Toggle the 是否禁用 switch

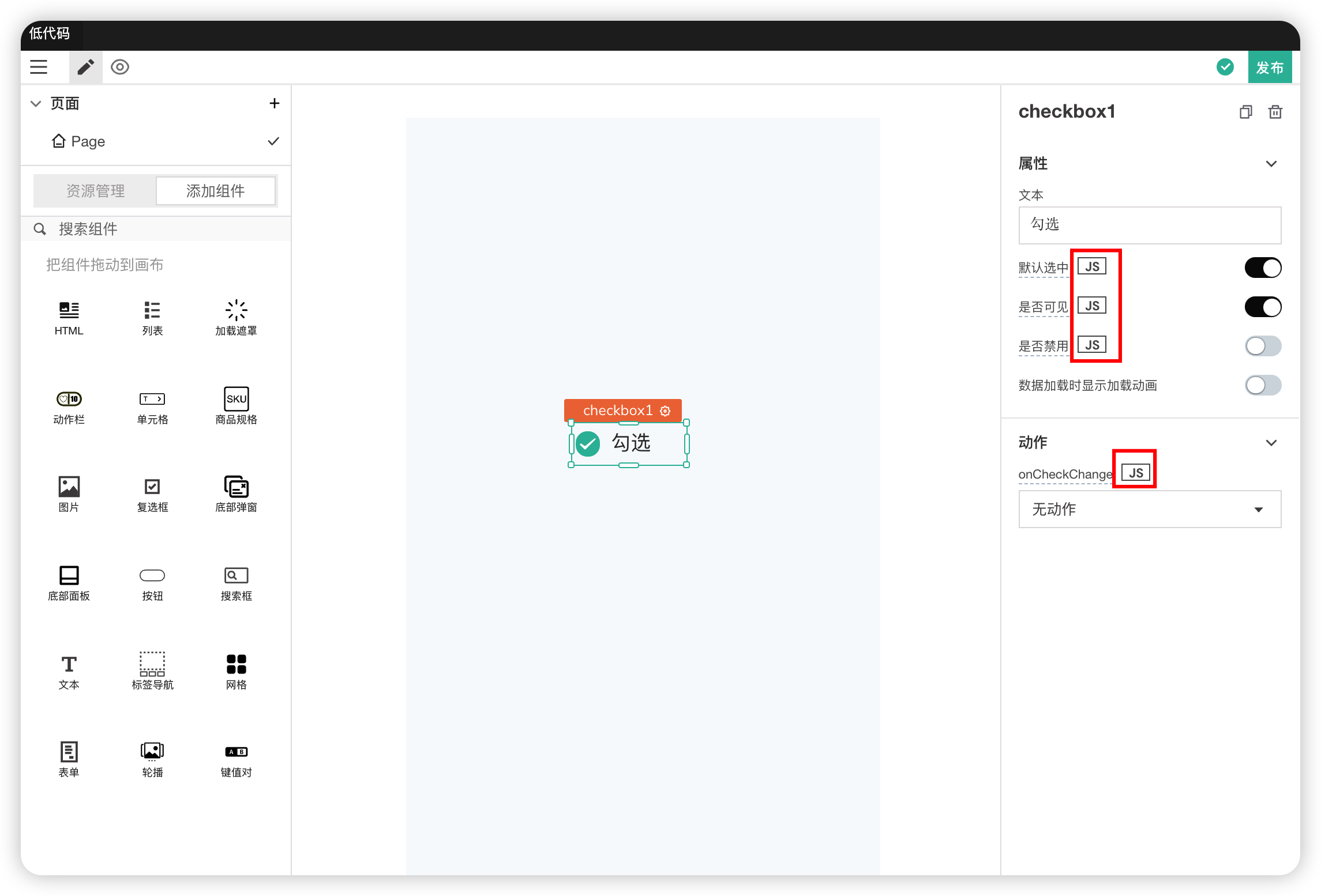coord(1262,346)
